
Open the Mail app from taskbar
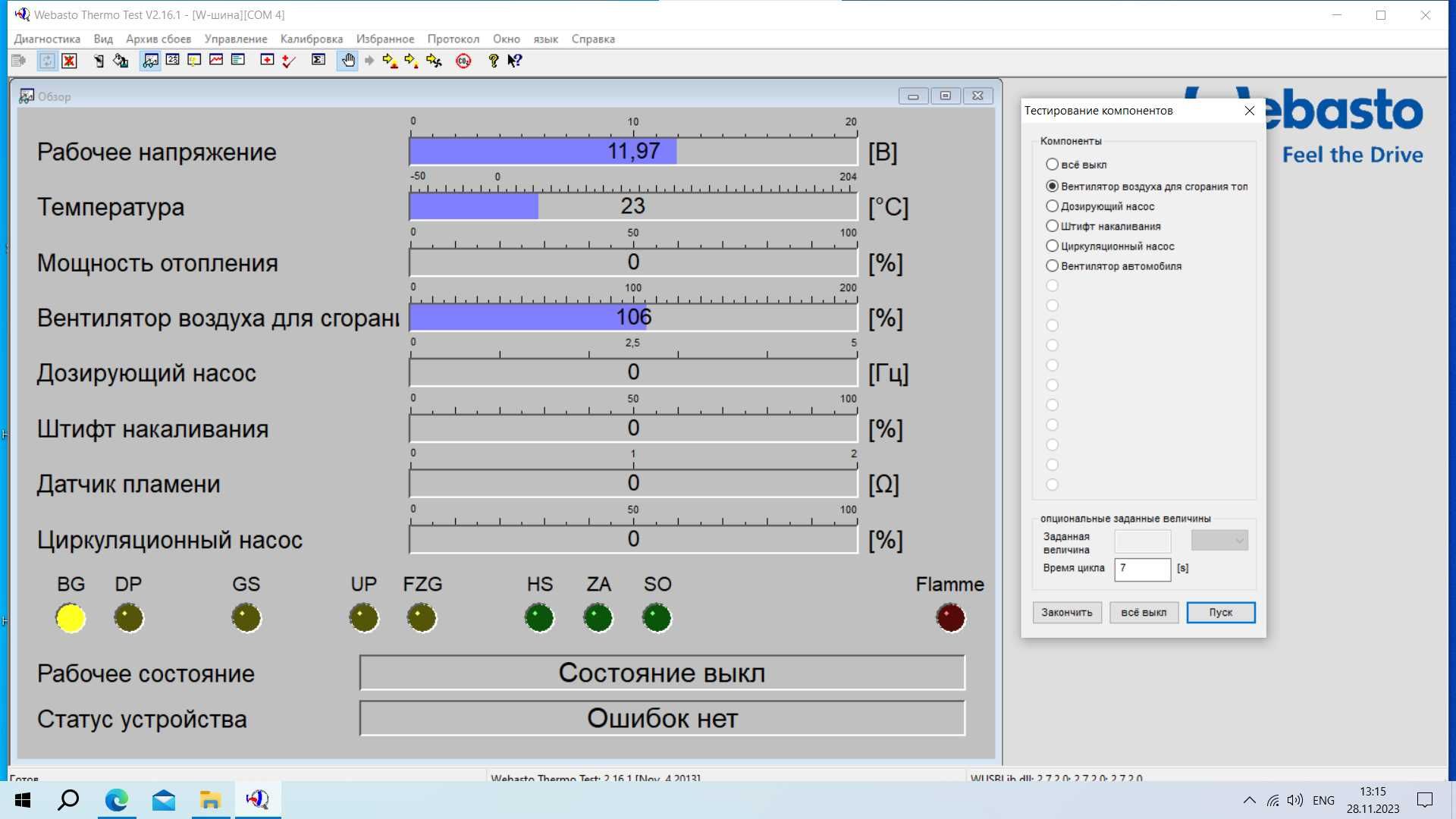[x=163, y=800]
